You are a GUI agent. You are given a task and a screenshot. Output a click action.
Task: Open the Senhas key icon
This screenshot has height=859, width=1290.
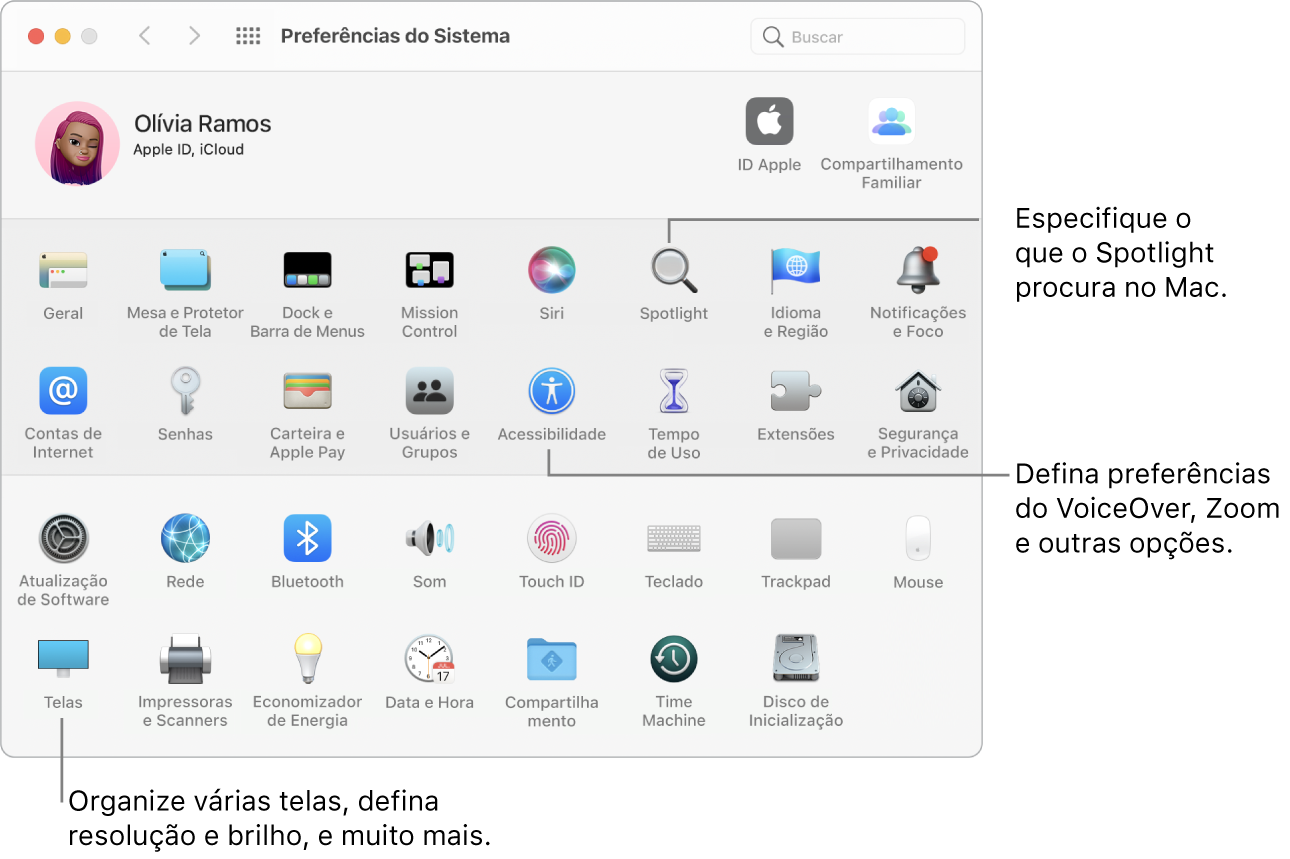(185, 391)
